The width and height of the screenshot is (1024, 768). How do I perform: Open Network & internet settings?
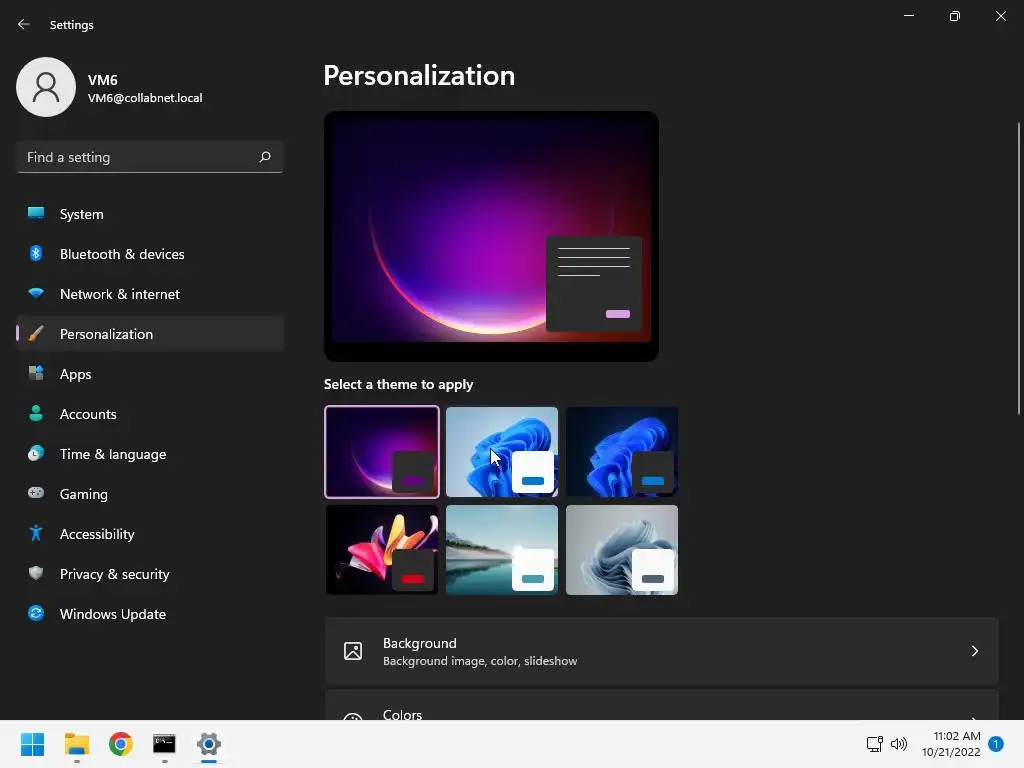coord(150,294)
